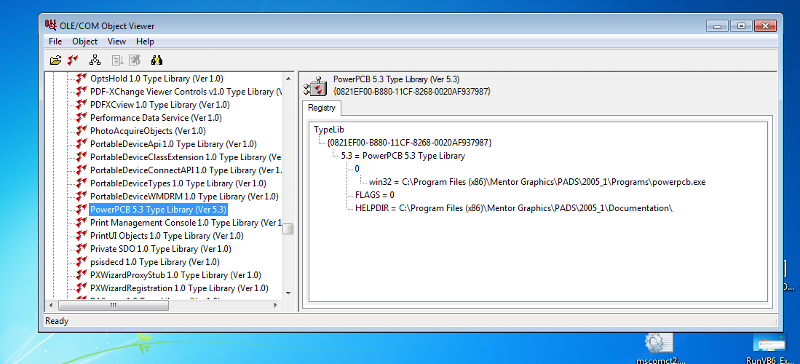Click the OLE/COM Object Viewer title bar icon
The height and width of the screenshot is (364, 800).
(x=51, y=26)
